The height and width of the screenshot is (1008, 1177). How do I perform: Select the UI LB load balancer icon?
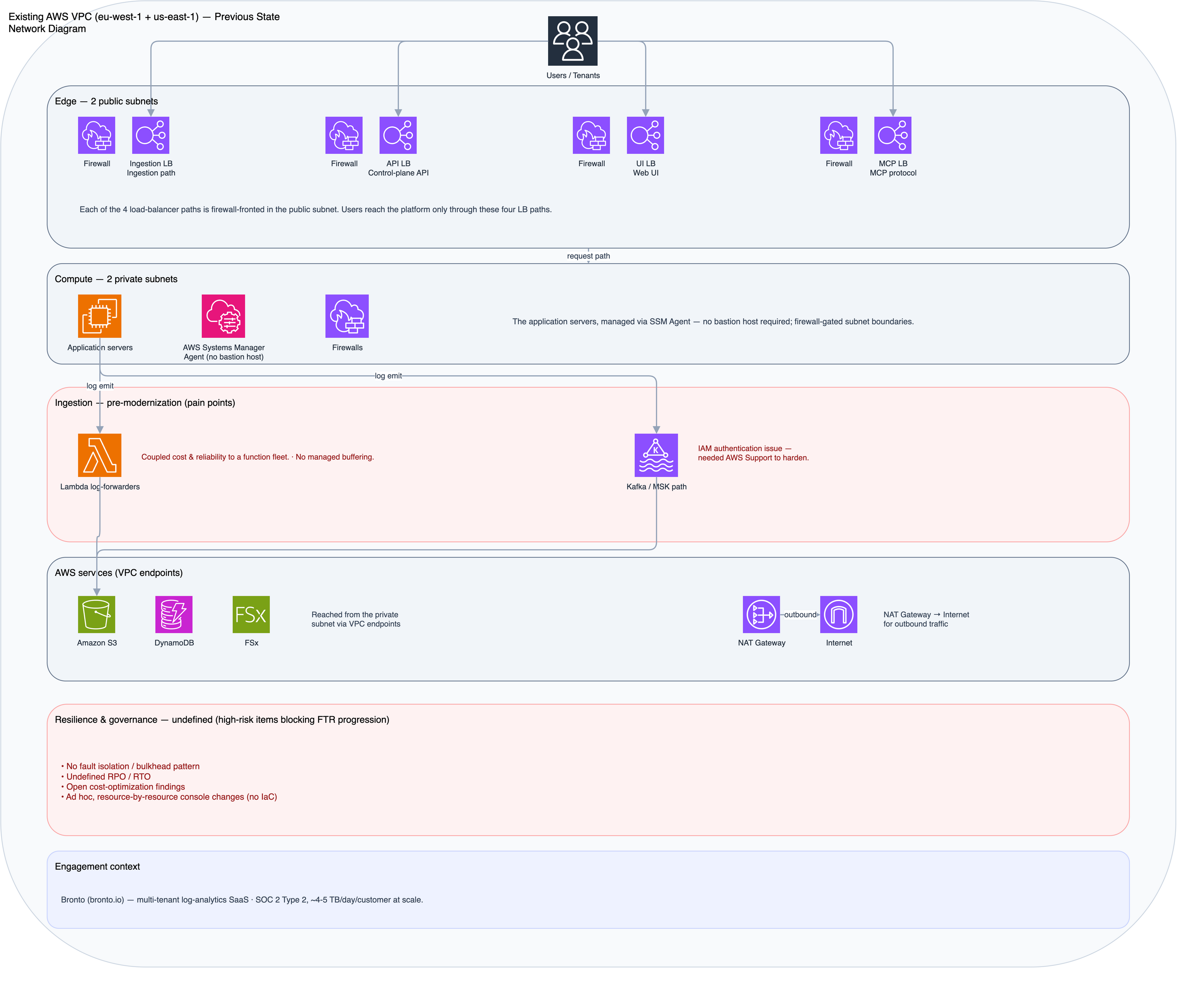pos(645,135)
